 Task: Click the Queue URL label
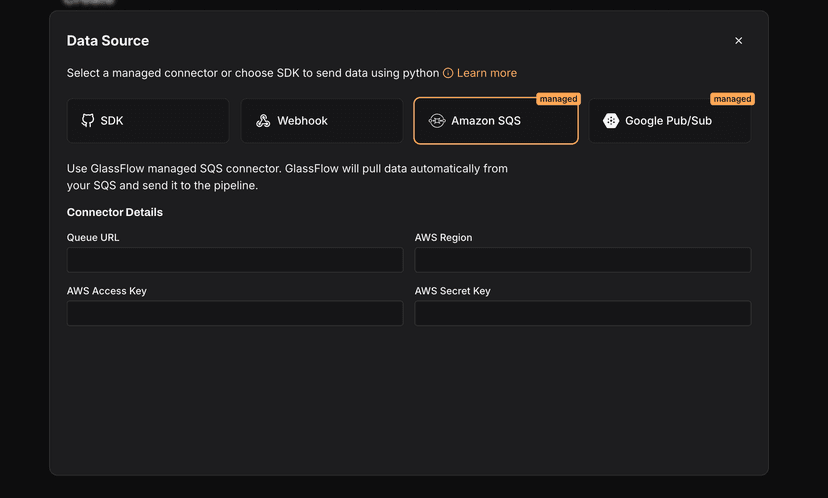(x=93, y=238)
